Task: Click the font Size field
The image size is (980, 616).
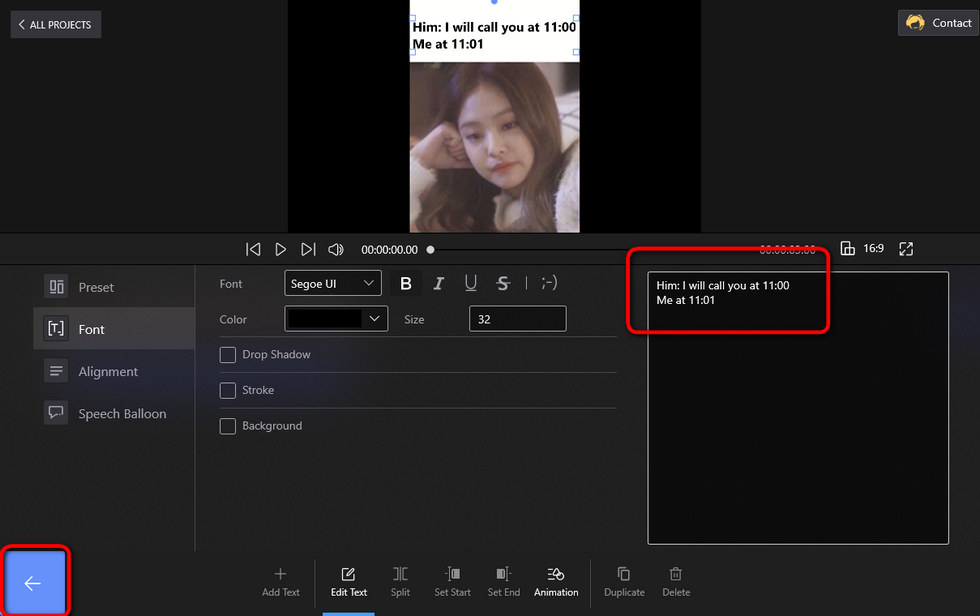Action: point(518,319)
